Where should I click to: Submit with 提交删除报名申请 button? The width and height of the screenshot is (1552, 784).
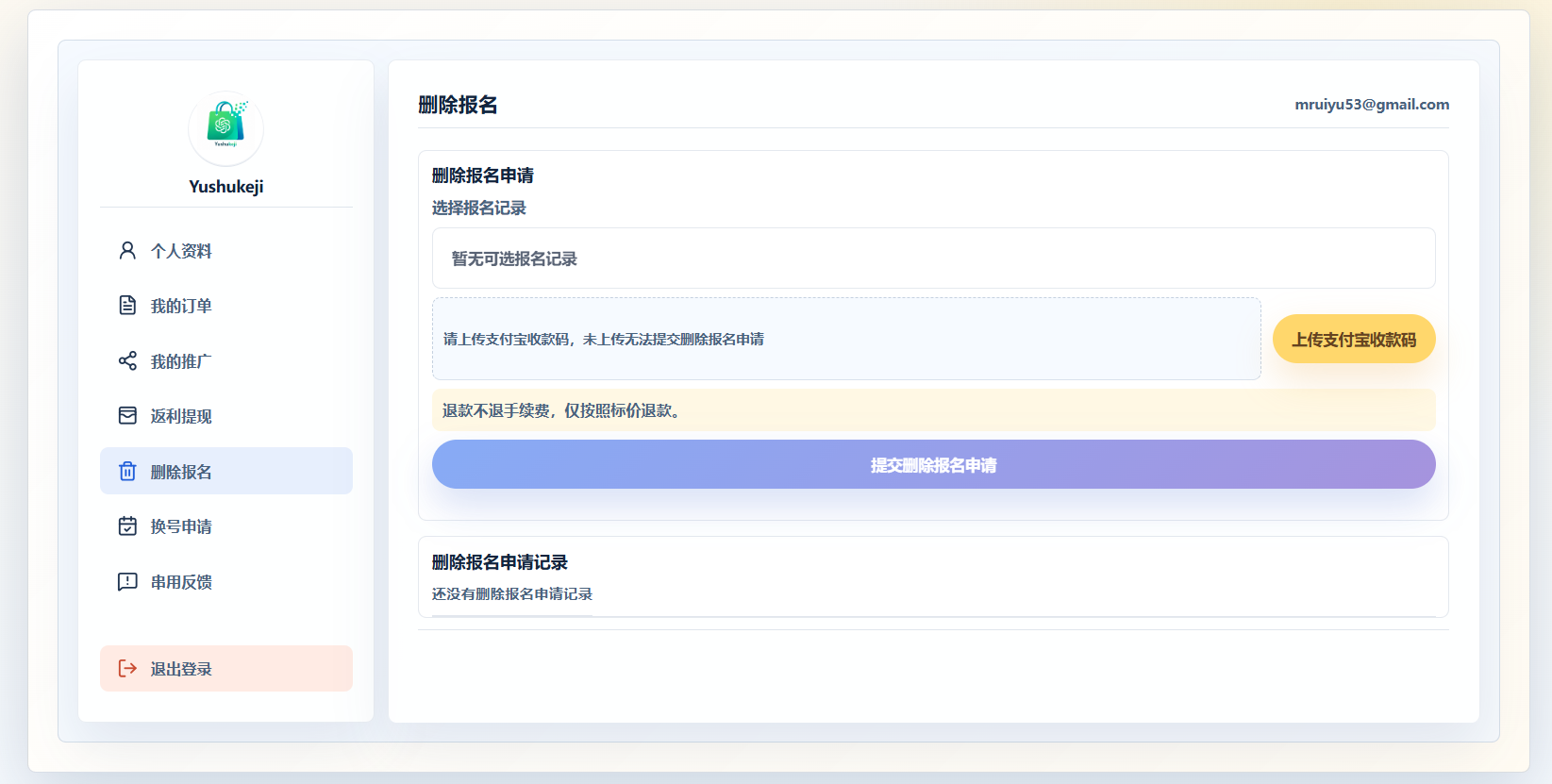pos(933,464)
